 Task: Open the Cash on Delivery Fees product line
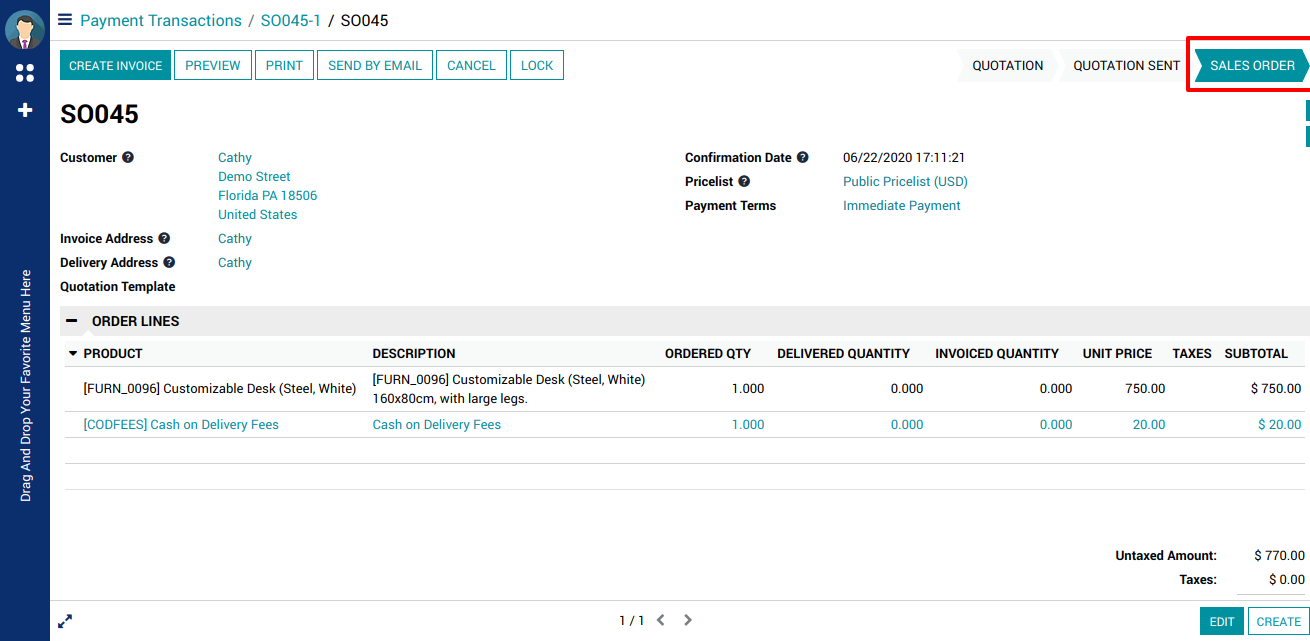[181, 425]
